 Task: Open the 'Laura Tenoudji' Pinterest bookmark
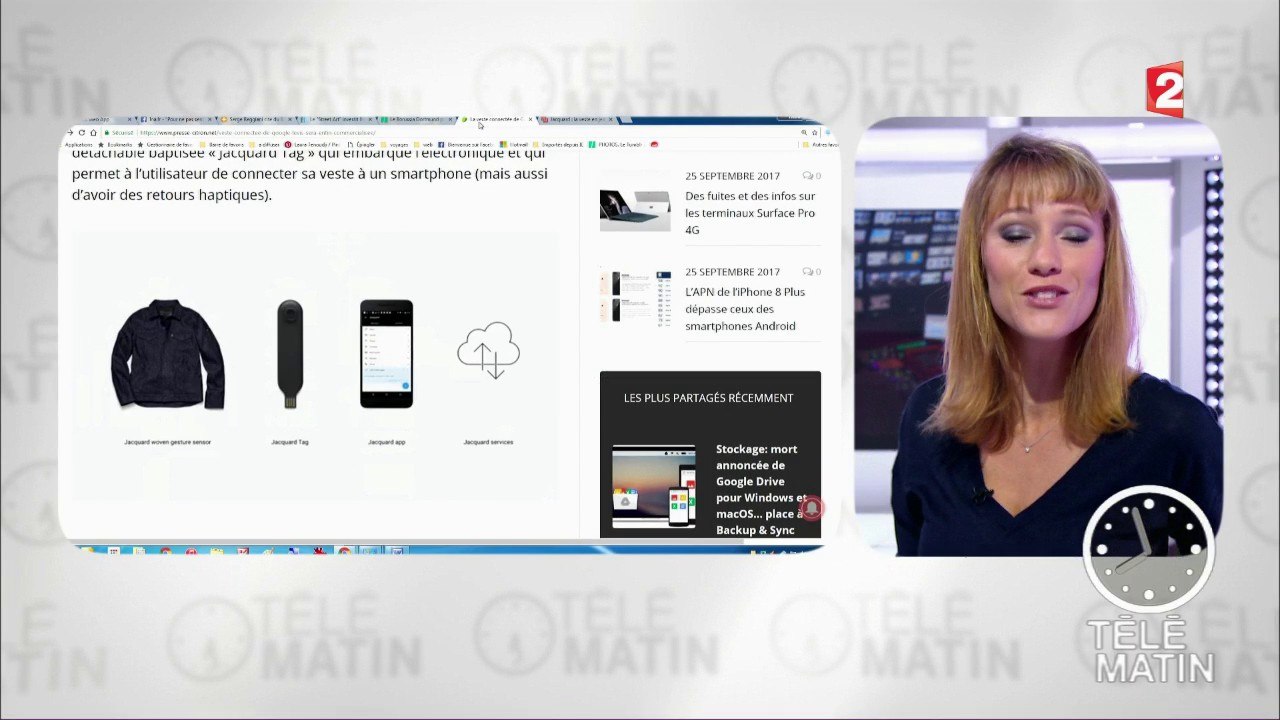click(x=311, y=144)
